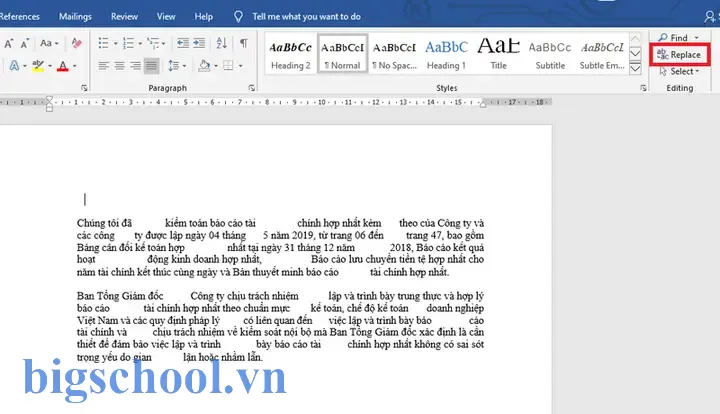This screenshot has height=414, width=720.
Task: Switch to Review tab
Action: (x=124, y=17)
